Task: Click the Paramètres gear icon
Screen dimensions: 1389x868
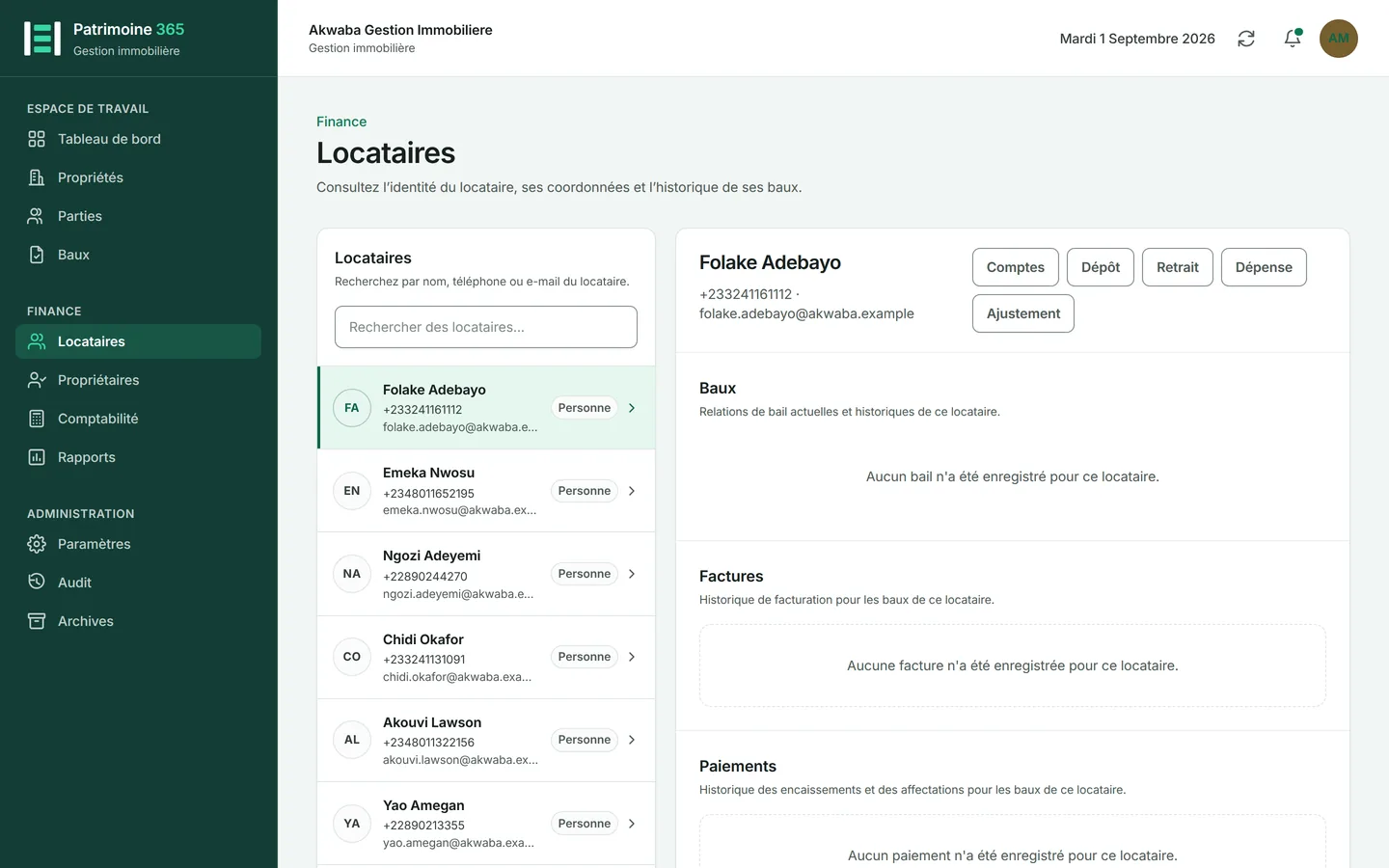Action: [37, 544]
